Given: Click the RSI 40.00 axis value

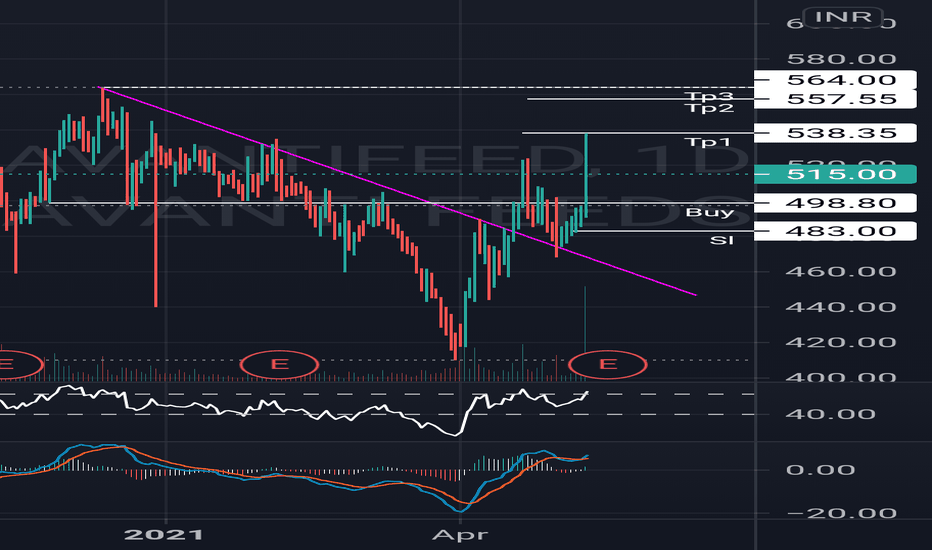Looking at the screenshot, I should [x=830, y=414].
